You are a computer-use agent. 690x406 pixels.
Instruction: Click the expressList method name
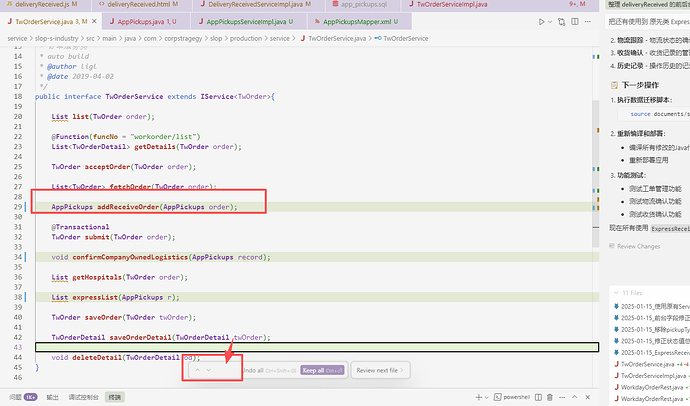(95, 297)
